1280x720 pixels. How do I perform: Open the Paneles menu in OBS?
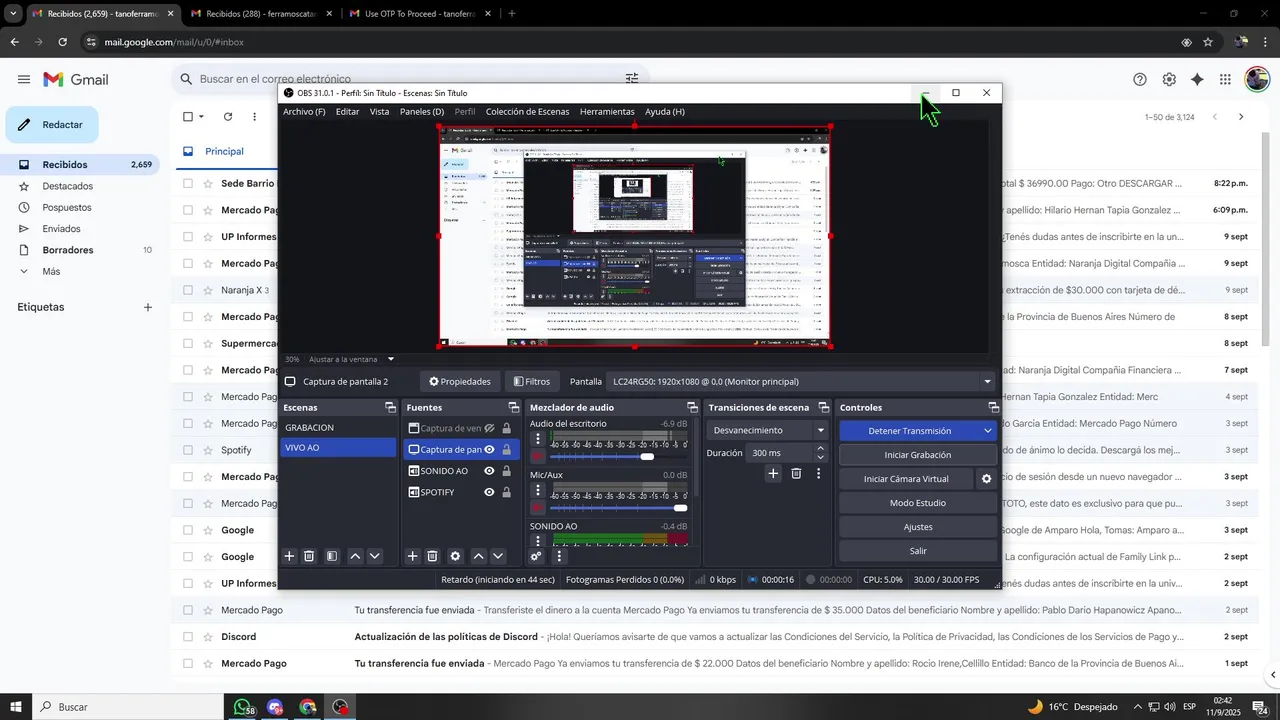[x=422, y=111]
